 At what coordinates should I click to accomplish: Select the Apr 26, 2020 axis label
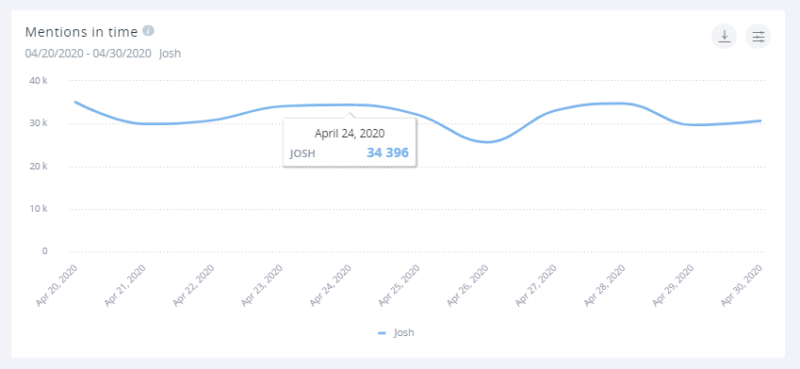(x=467, y=285)
